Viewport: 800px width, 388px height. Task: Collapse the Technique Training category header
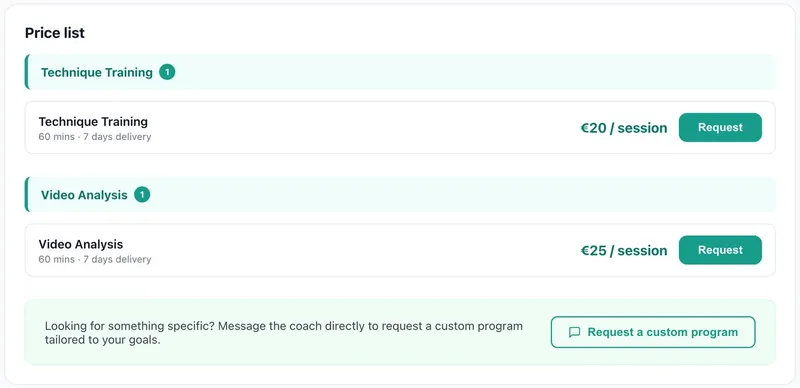click(400, 72)
